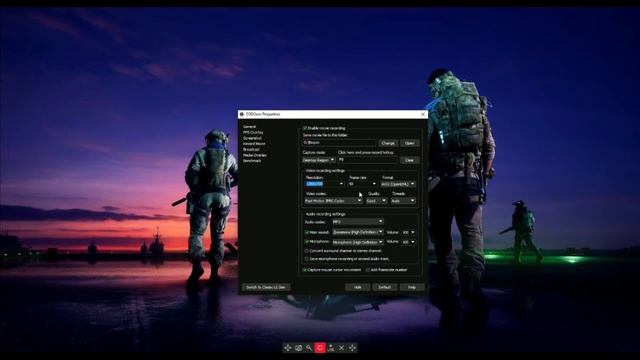The width and height of the screenshot is (640, 360).
Task: Click the Hide button
Action: (x=358, y=287)
